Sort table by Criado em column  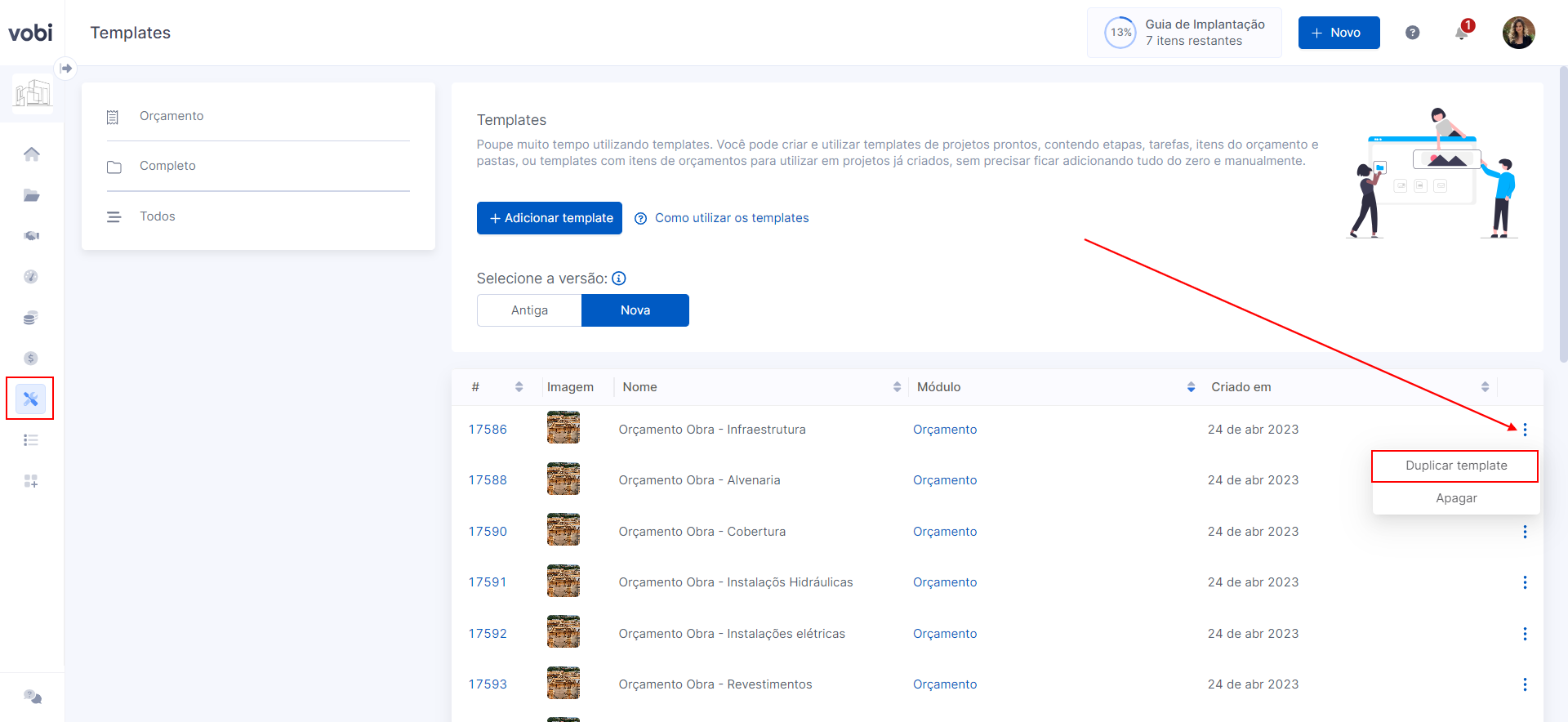(x=1485, y=387)
